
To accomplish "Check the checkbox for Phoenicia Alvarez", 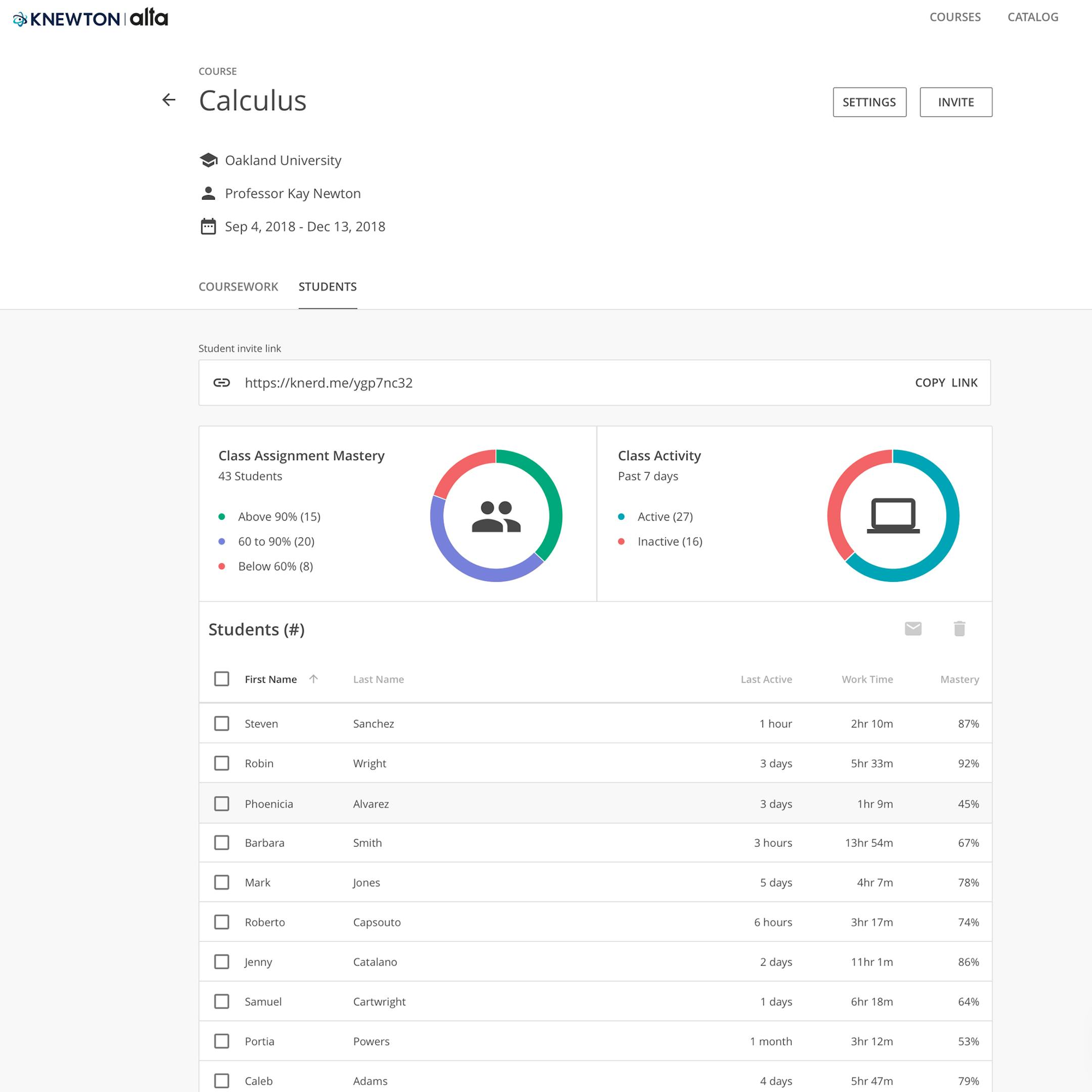I will click(221, 803).
